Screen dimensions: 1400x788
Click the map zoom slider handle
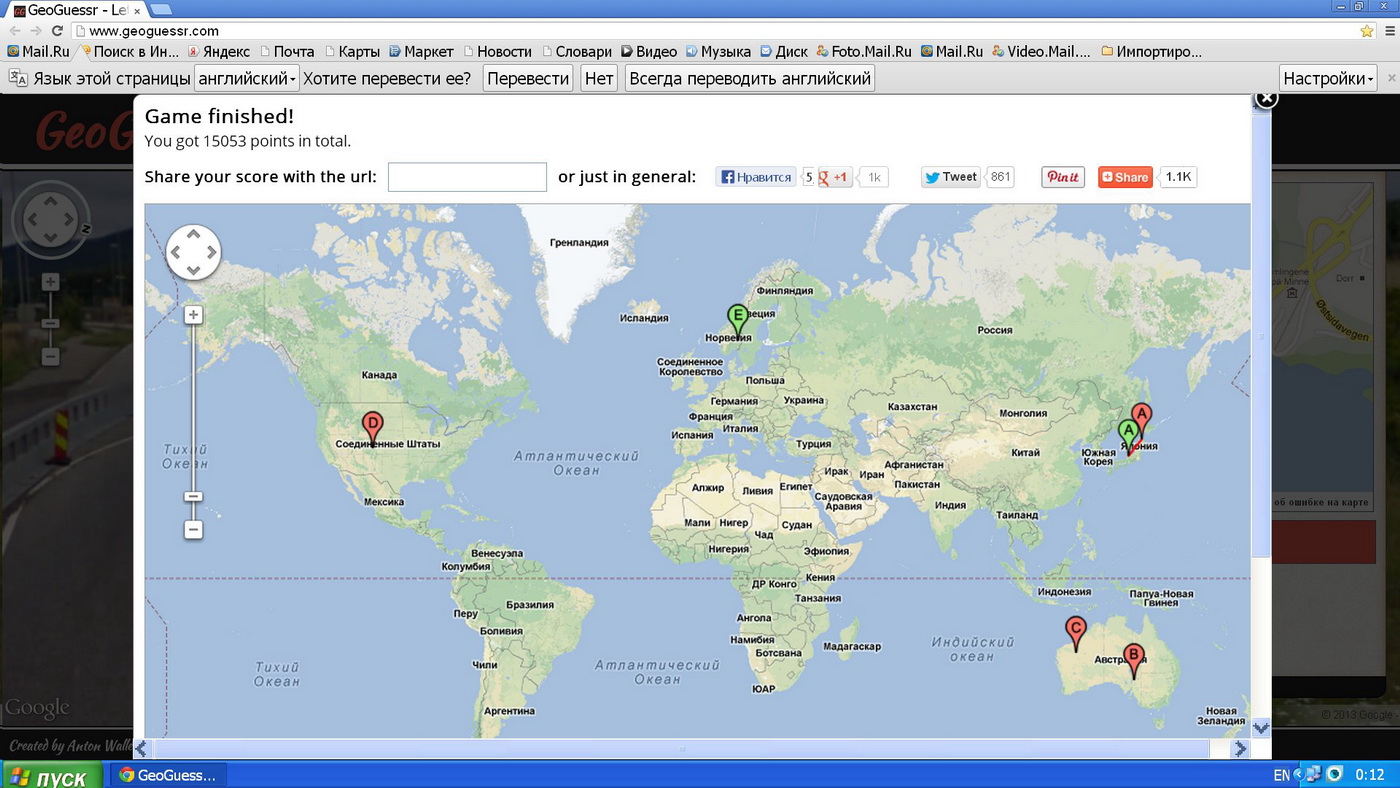194,497
